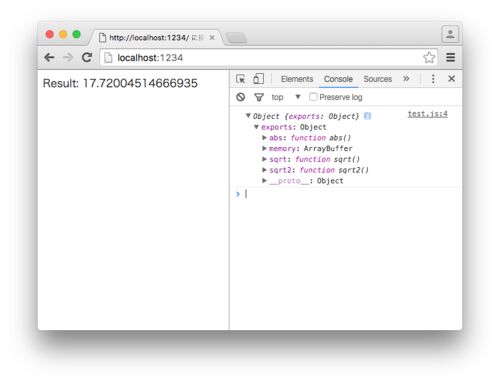Viewport: 500px width, 384px height.
Task: Activate the inspect element picker tool
Action: click(241, 79)
